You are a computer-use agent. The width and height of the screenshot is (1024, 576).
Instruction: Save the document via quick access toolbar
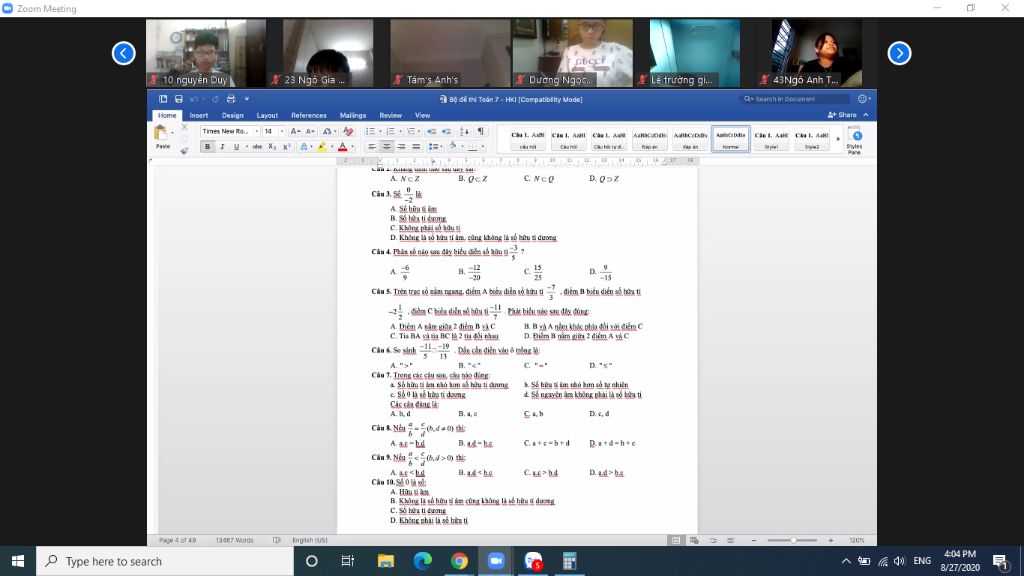[x=178, y=99]
